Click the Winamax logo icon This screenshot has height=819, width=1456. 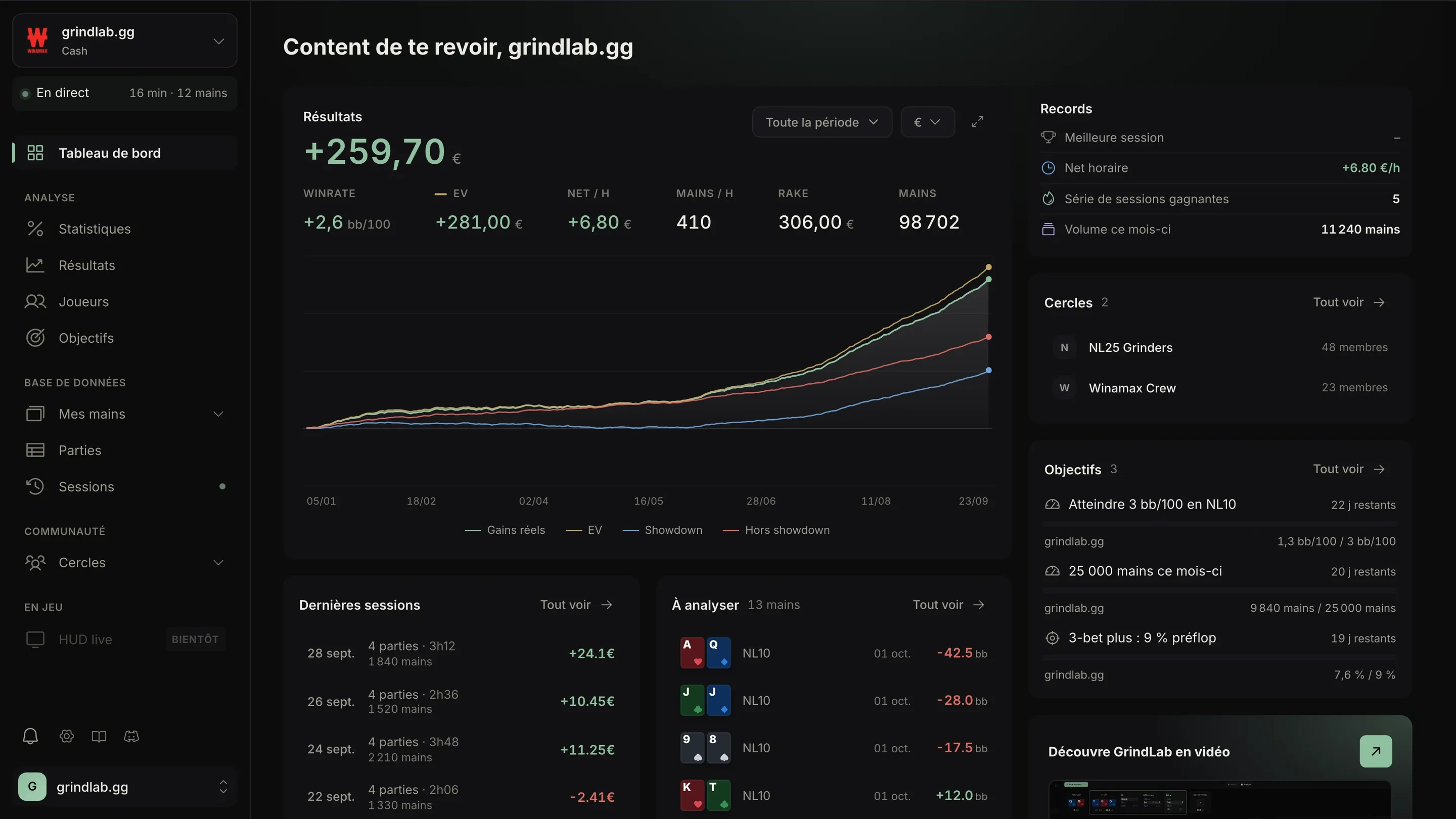(x=37, y=40)
